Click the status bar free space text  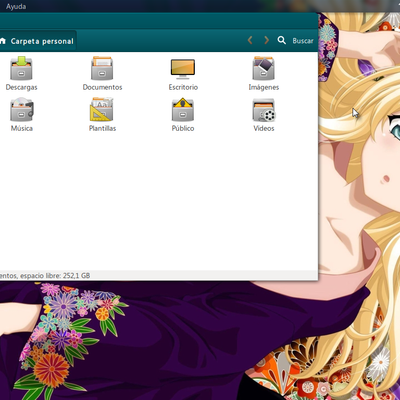coord(45,276)
